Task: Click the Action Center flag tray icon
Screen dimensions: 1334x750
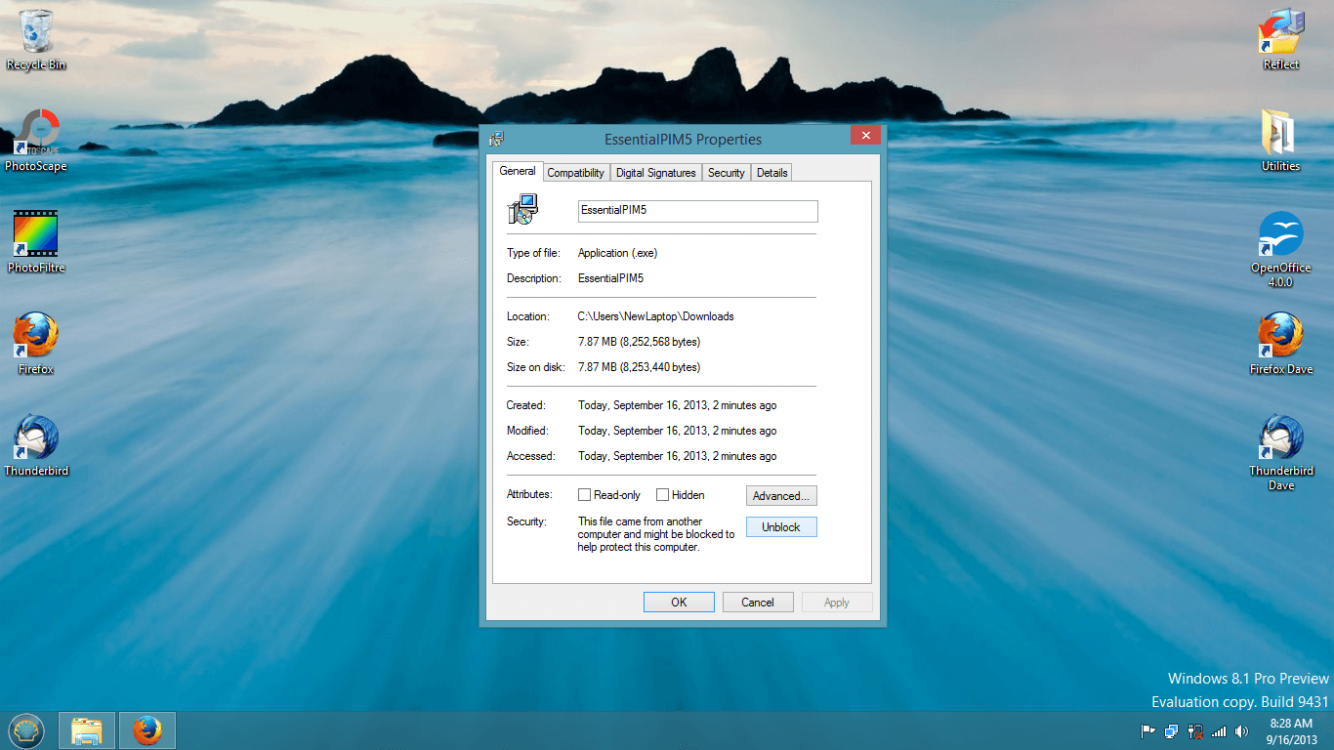Action: 1148,731
